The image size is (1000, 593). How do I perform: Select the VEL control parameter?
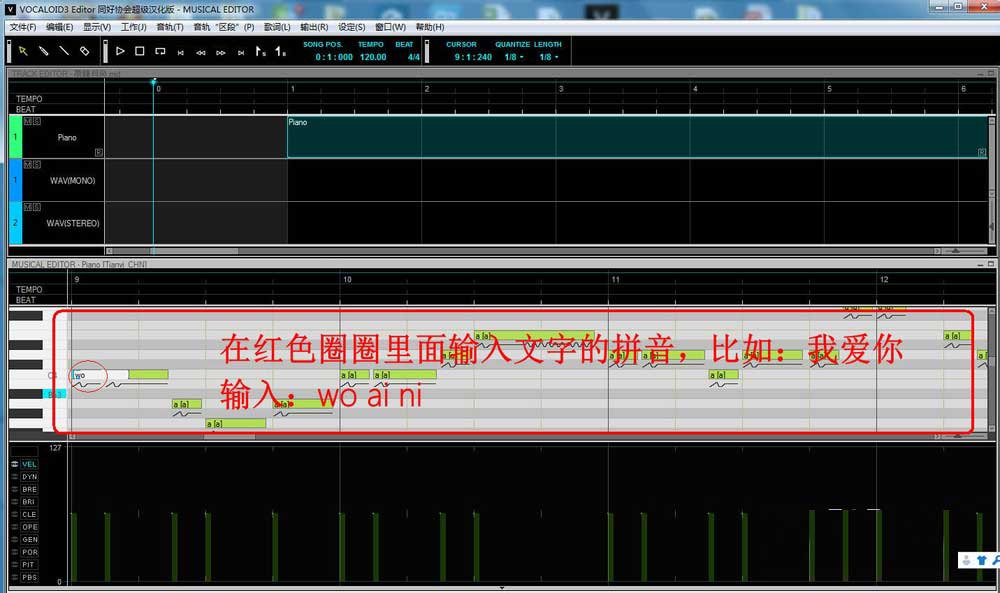coord(29,464)
